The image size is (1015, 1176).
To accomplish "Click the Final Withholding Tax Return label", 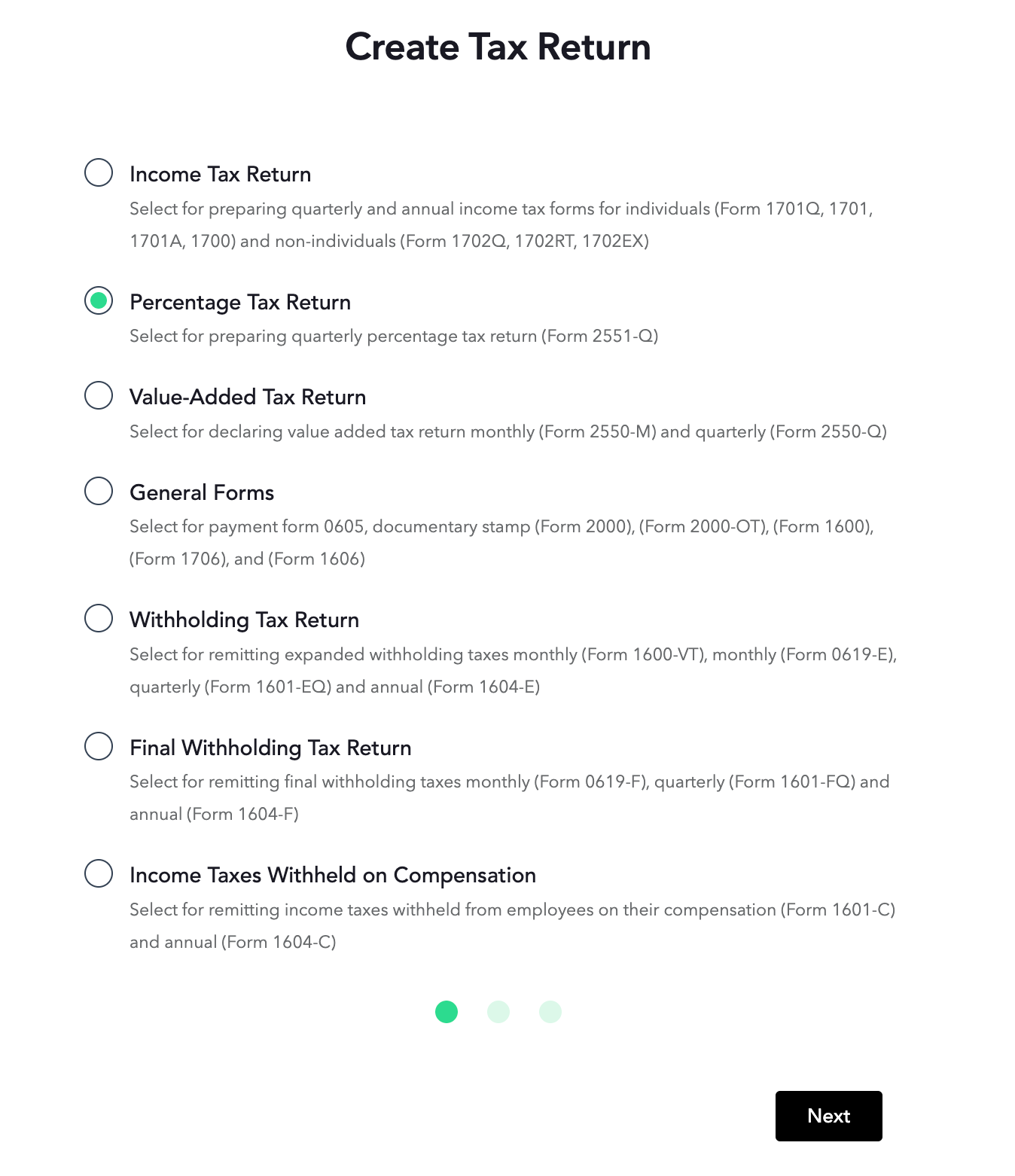I will click(x=270, y=748).
